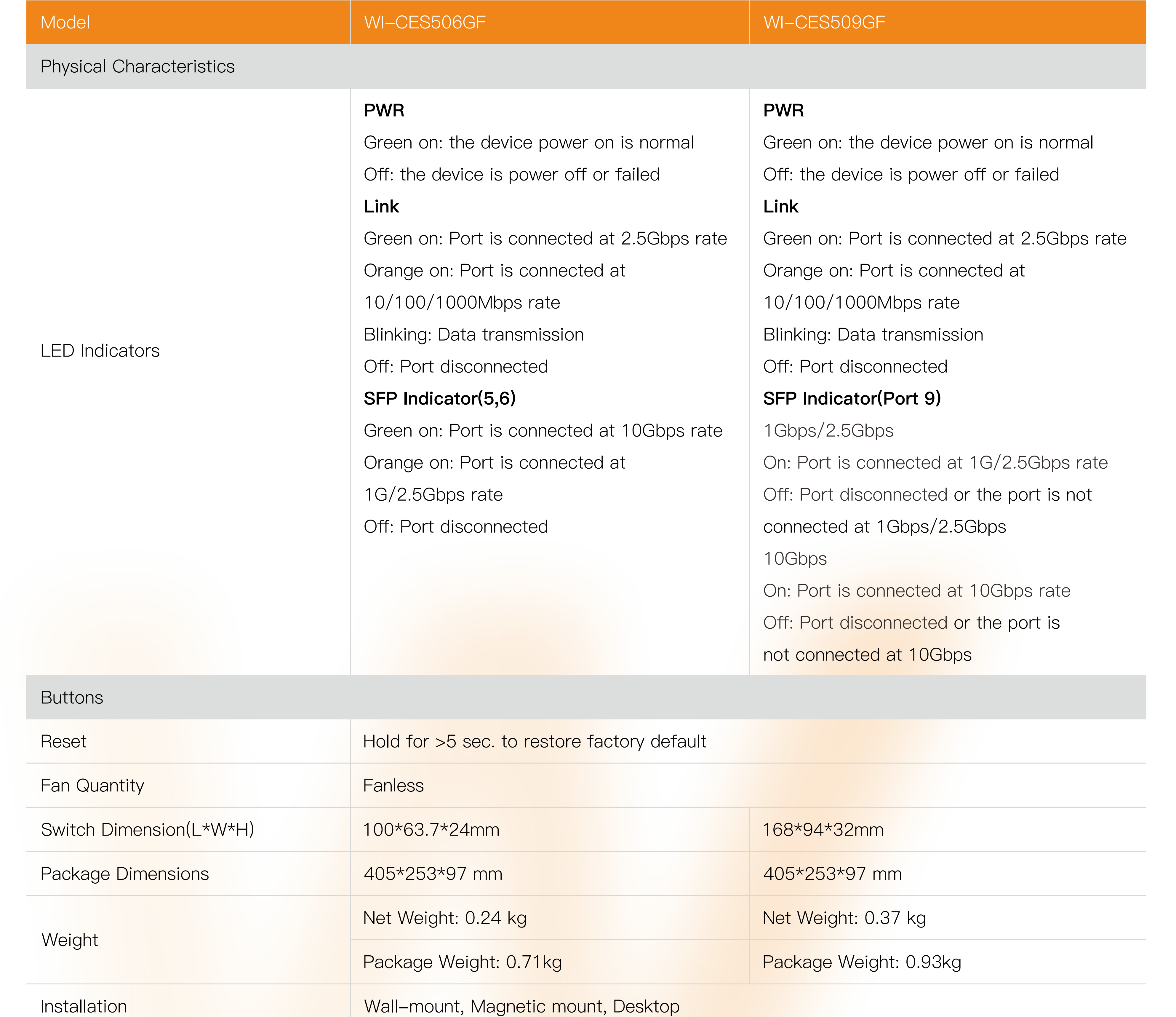Click the Fan Quantity label
The image size is (1176, 1017).
[92, 785]
